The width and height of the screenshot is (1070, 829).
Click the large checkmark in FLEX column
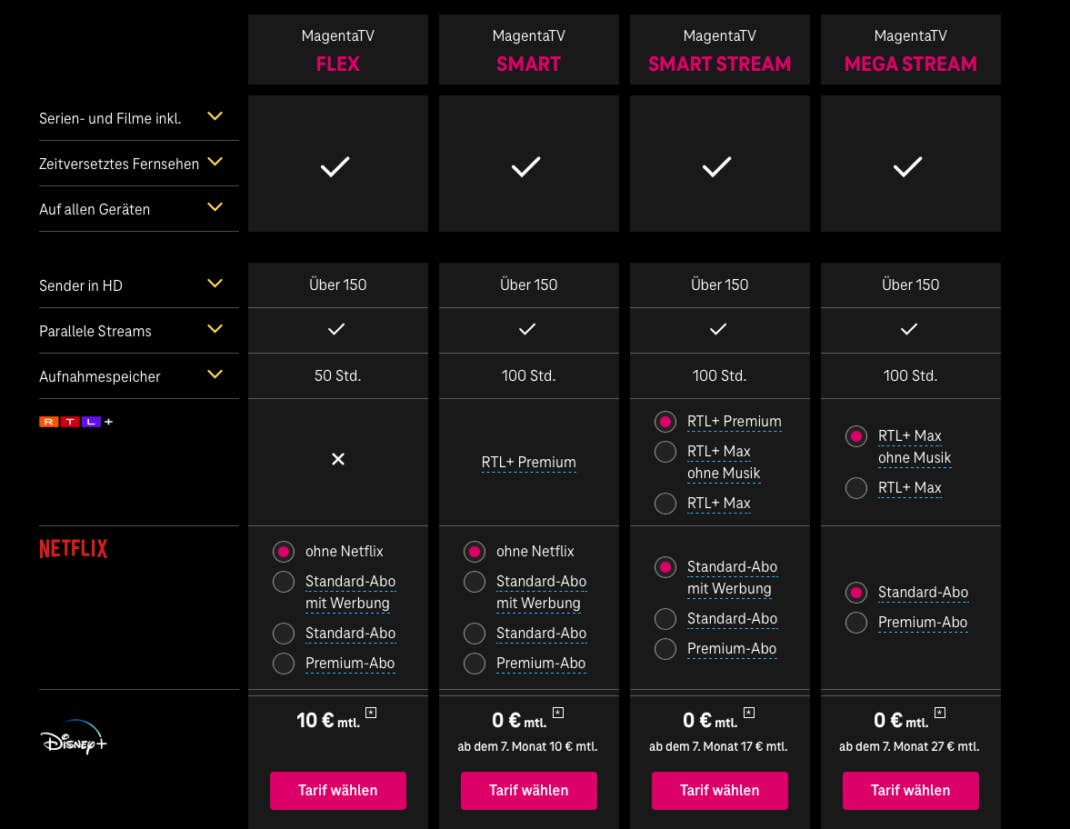[x=335, y=166]
